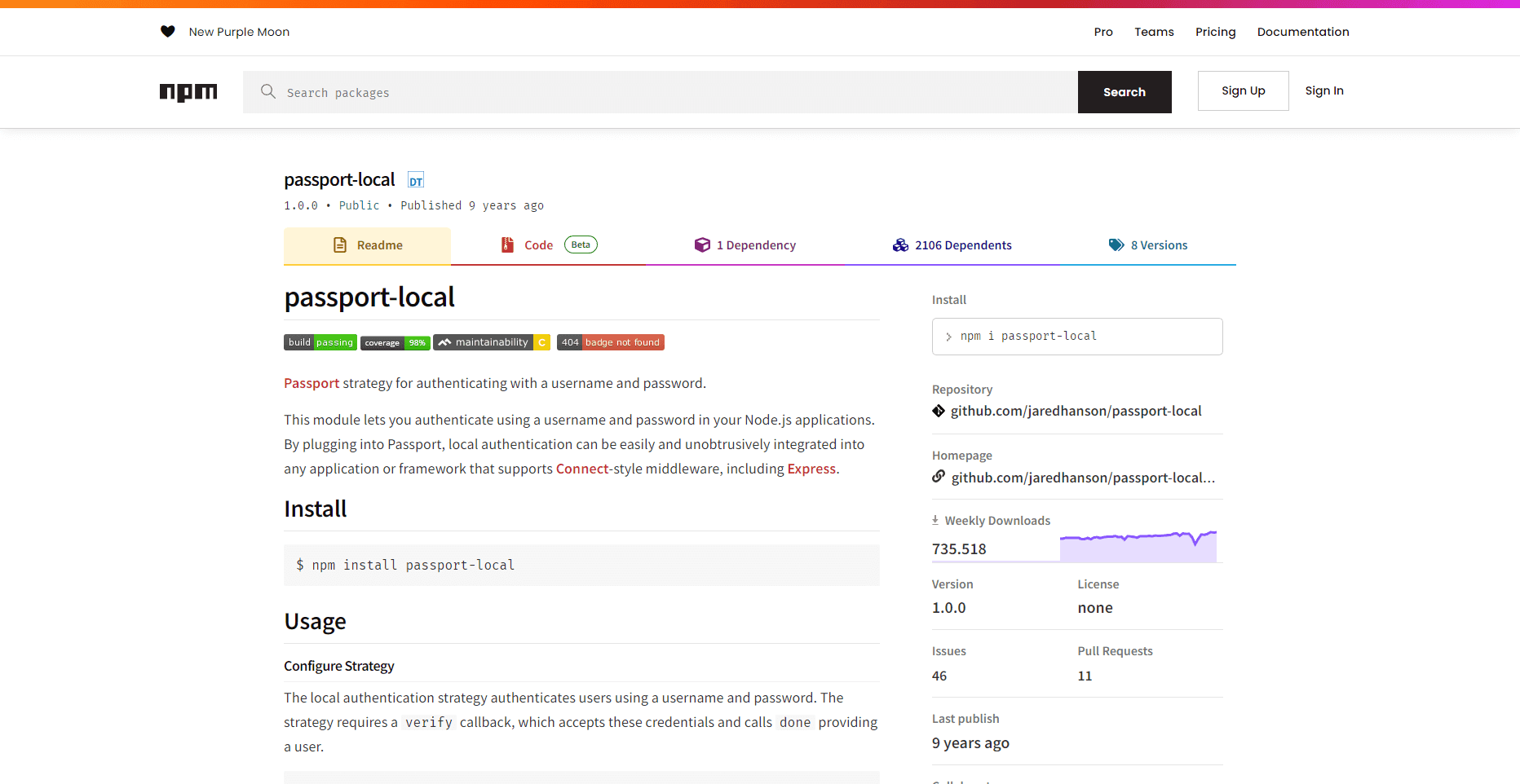Open the truncated homepage github link
The height and width of the screenshot is (784, 1520).
coord(1083,478)
